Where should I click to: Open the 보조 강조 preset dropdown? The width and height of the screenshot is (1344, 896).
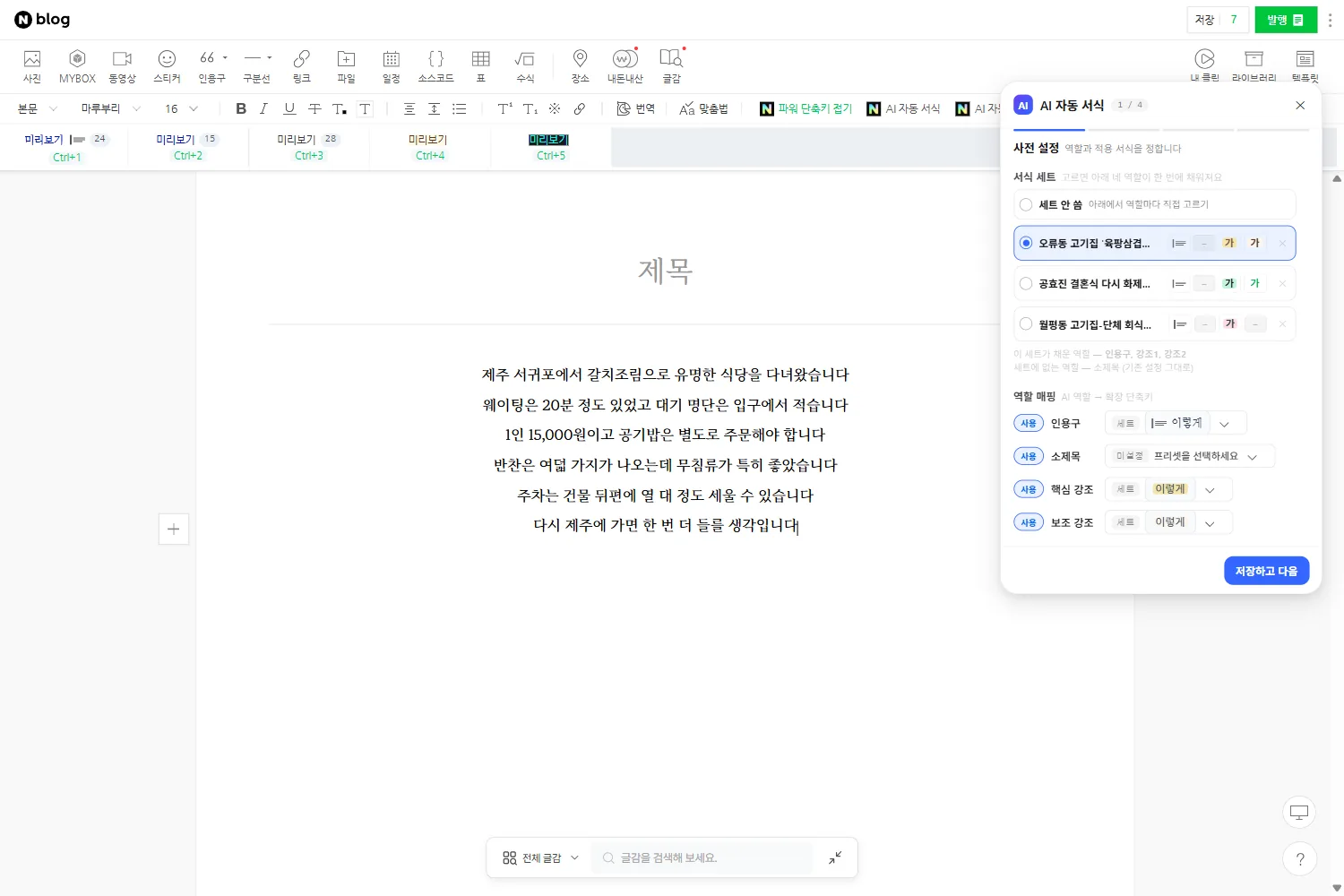(x=1169, y=522)
